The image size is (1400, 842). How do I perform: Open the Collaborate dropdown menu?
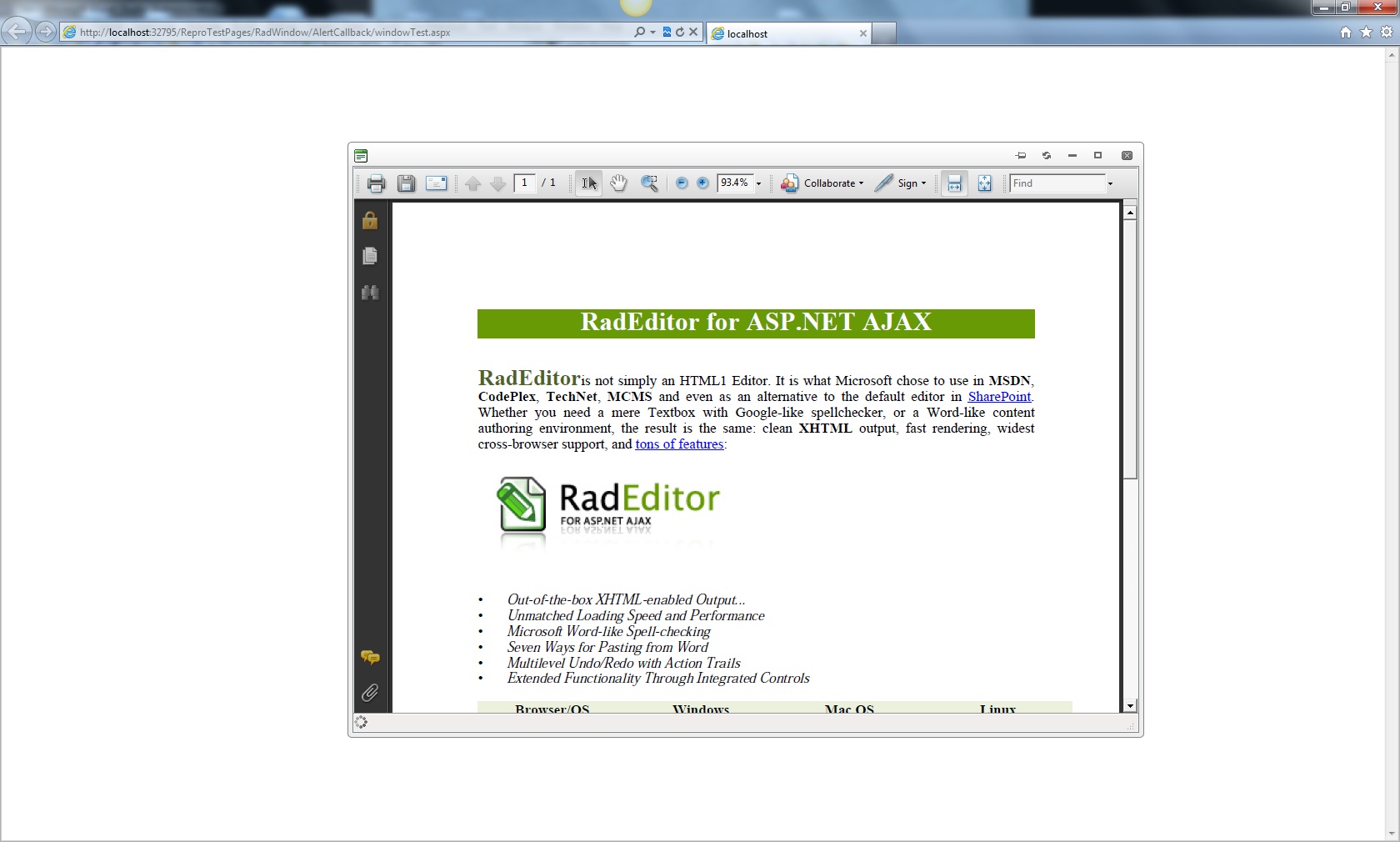pos(822,183)
